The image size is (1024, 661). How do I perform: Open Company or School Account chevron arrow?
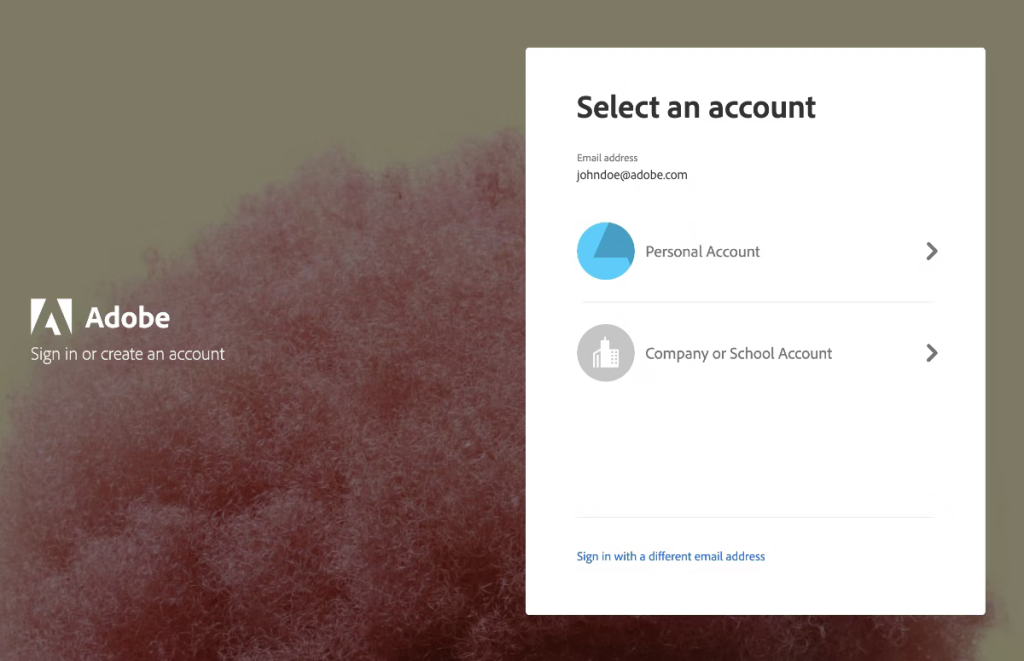pyautogui.click(x=931, y=353)
